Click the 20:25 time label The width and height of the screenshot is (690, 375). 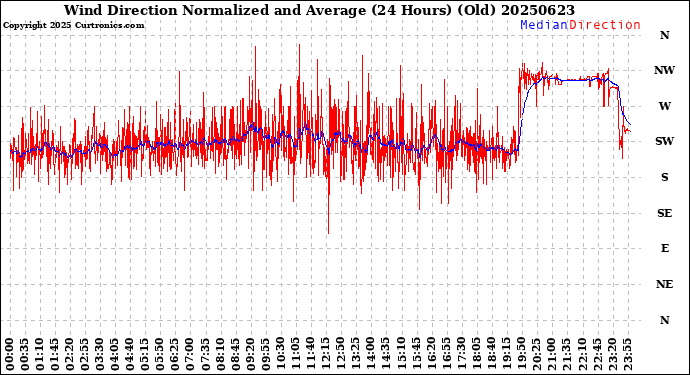pyautogui.click(x=536, y=354)
